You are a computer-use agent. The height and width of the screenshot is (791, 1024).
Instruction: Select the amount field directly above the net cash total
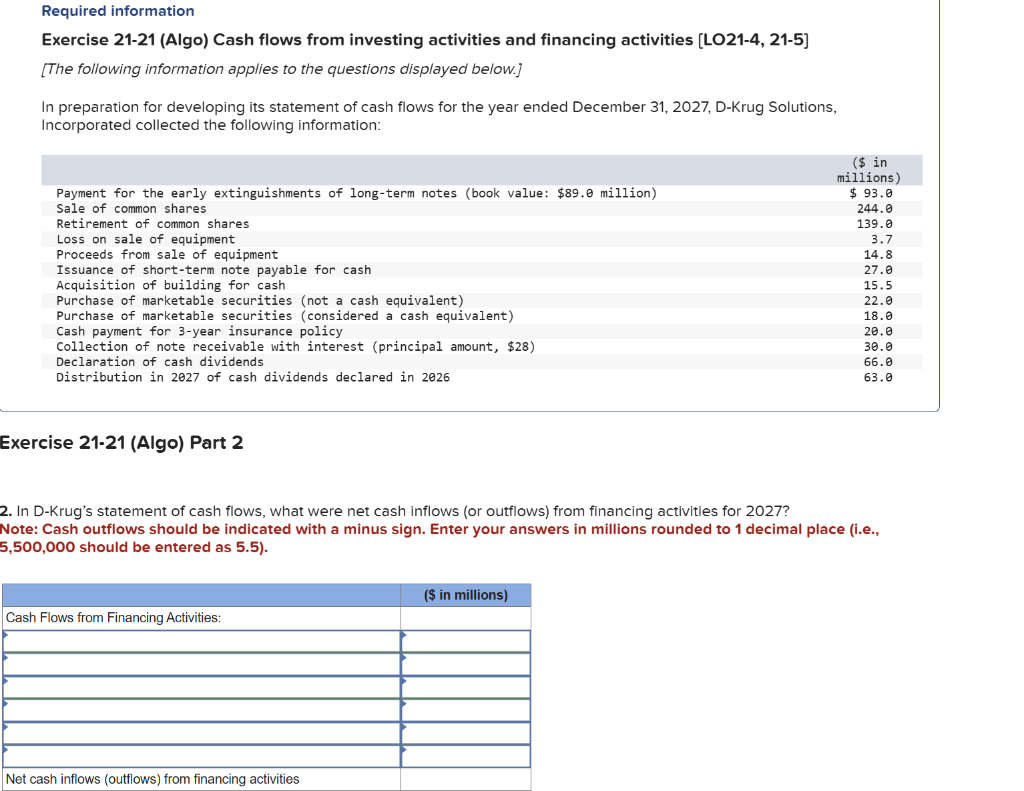466,756
